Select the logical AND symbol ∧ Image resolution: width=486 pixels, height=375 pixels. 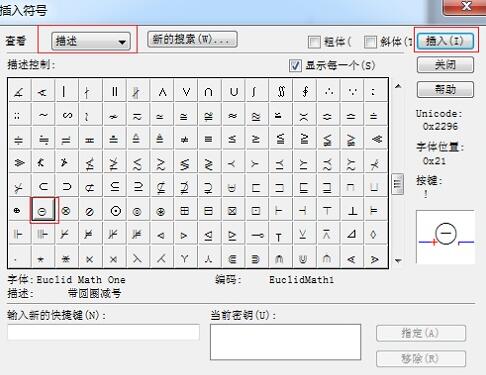(162, 91)
